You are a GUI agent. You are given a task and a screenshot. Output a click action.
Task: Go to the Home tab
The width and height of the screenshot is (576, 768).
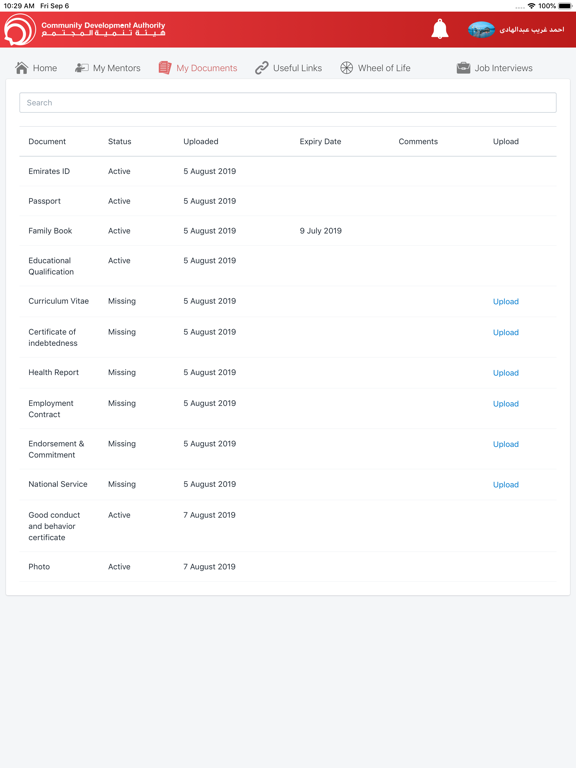tap(36, 68)
